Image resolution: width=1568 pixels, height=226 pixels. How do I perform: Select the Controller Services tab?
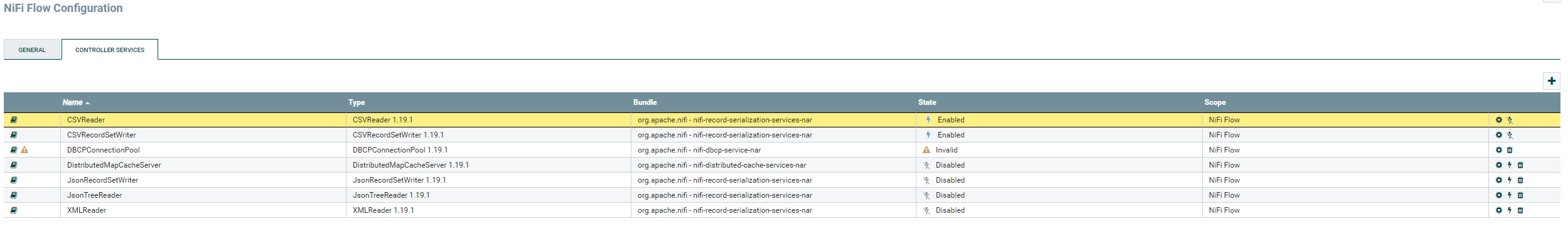pos(110,50)
